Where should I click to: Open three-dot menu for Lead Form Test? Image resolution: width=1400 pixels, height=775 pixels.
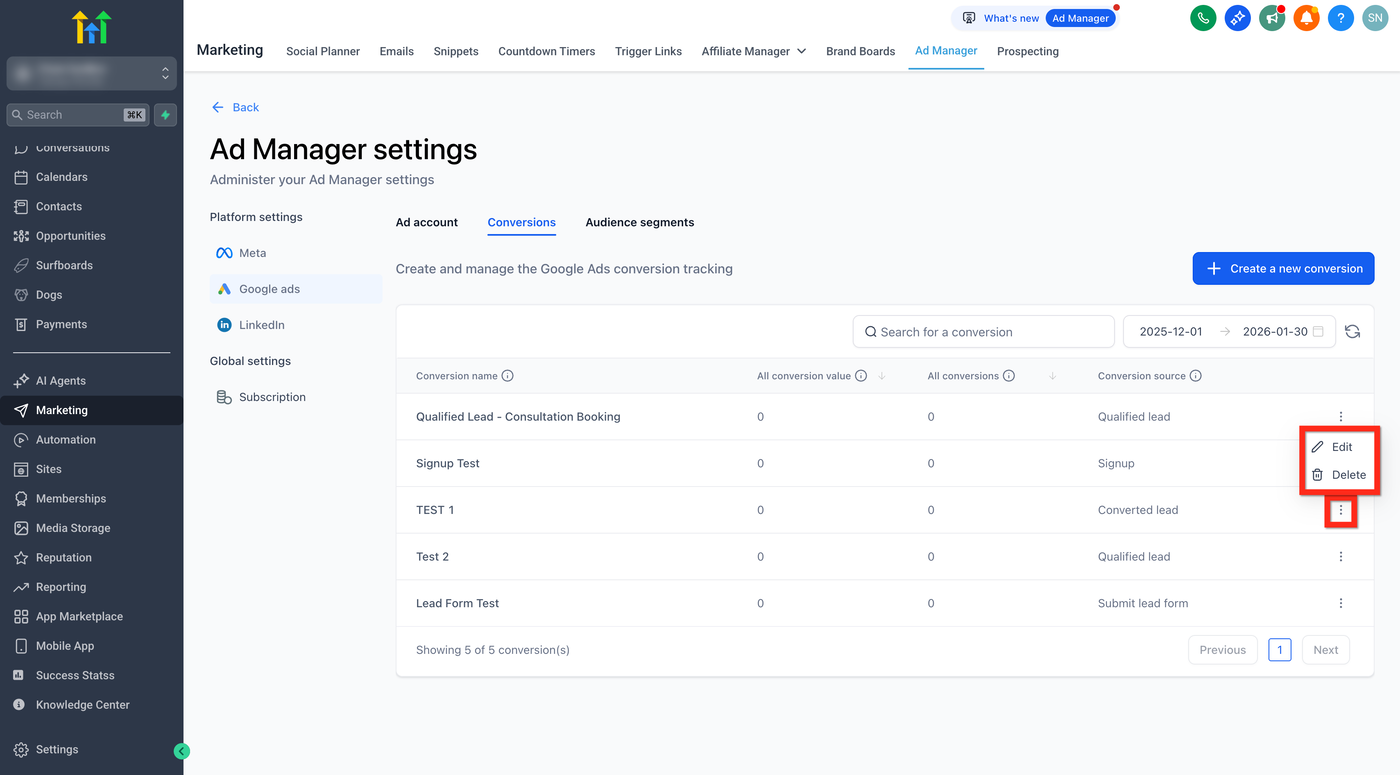[1341, 603]
